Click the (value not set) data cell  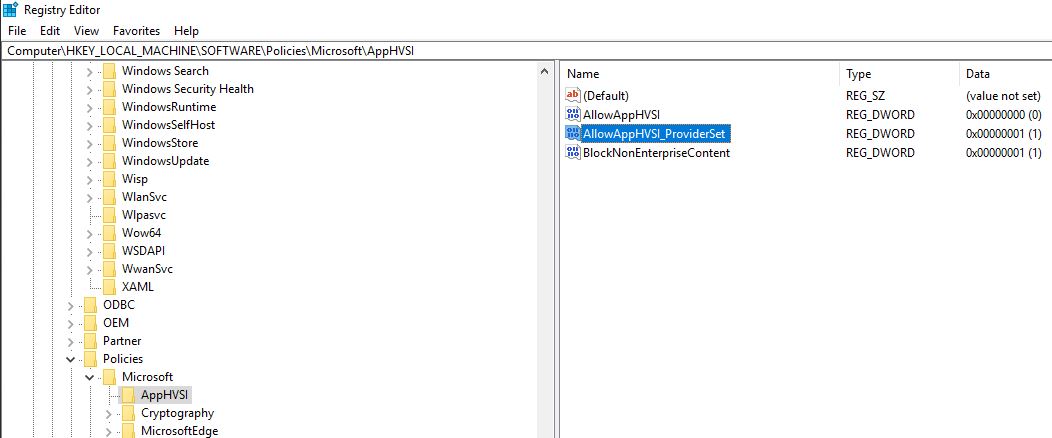click(1004, 96)
